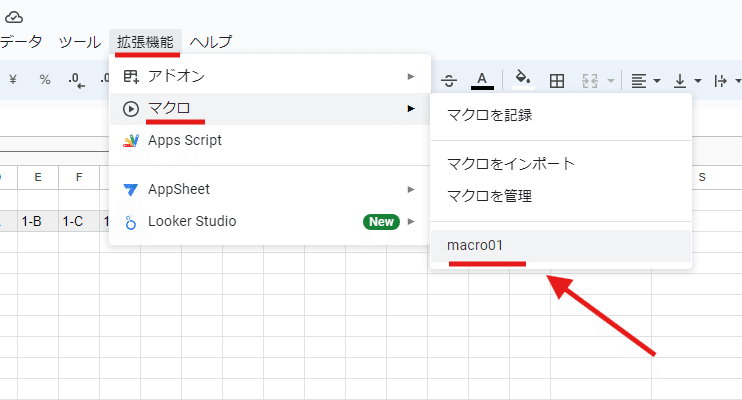Run the macro01 macro
This screenshot has height=400, width=742.
click(x=561, y=246)
